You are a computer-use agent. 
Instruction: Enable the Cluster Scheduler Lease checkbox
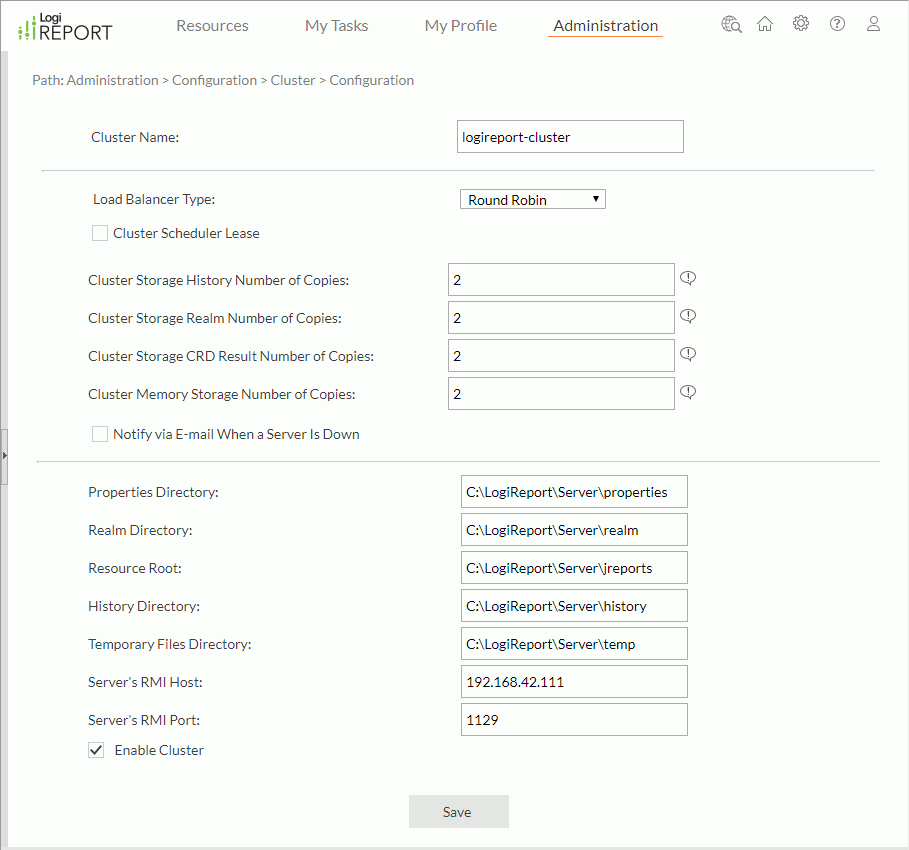click(x=99, y=232)
